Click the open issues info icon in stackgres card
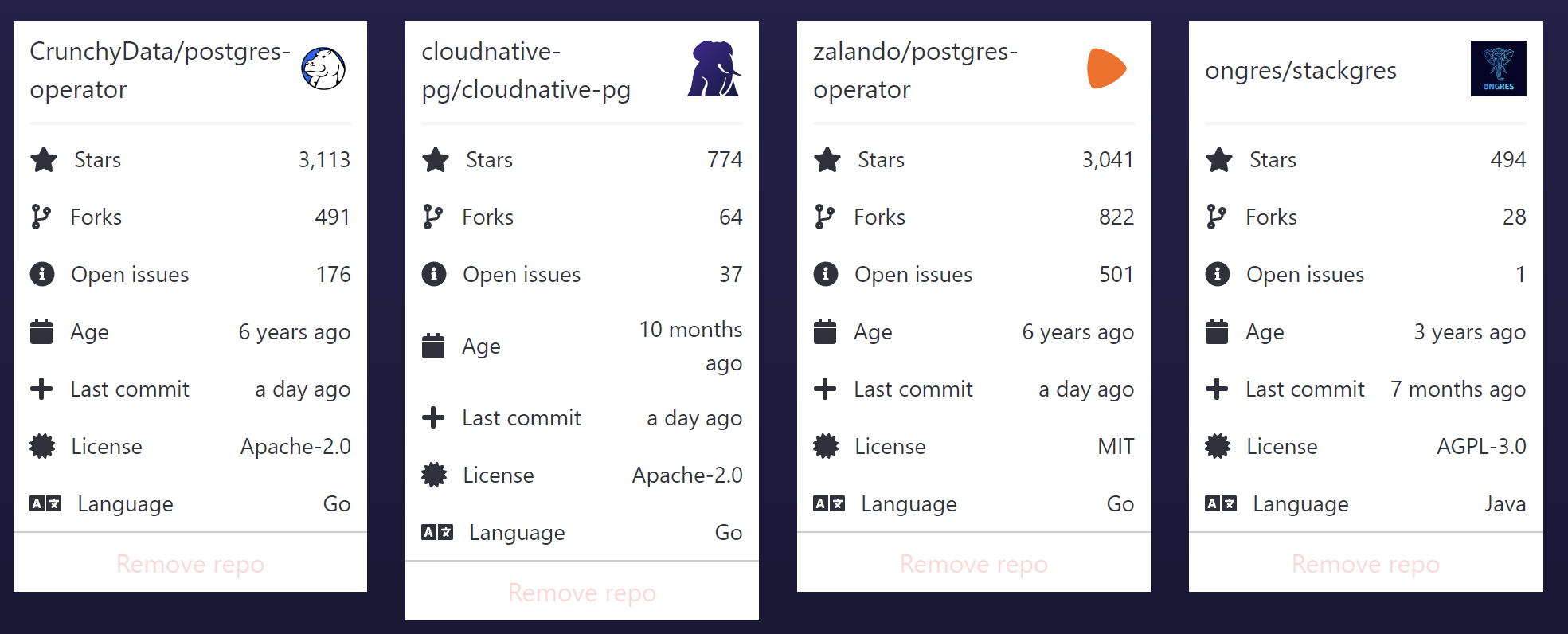 (1218, 274)
